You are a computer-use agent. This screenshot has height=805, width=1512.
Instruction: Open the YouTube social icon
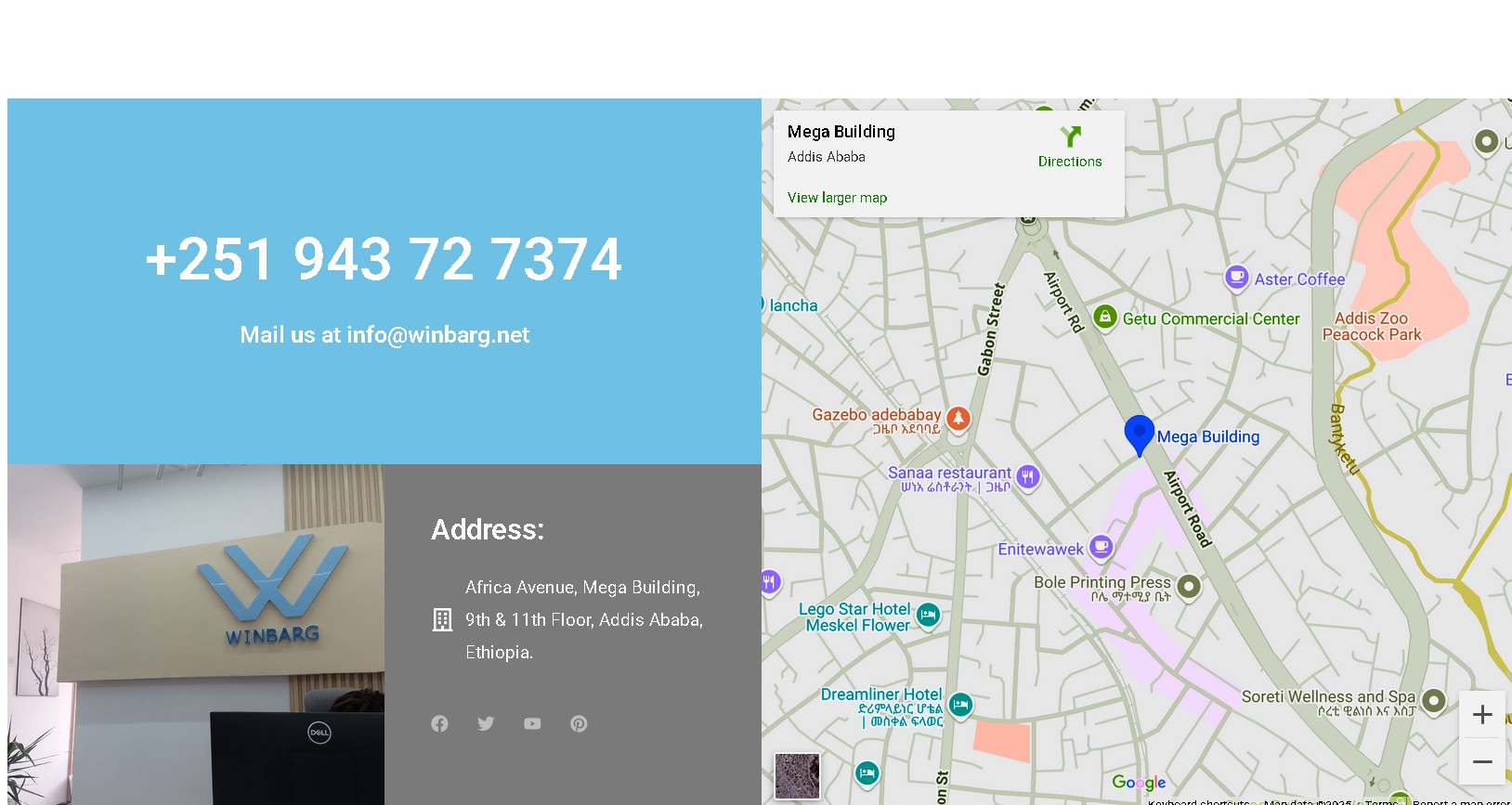tap(532, 723)
